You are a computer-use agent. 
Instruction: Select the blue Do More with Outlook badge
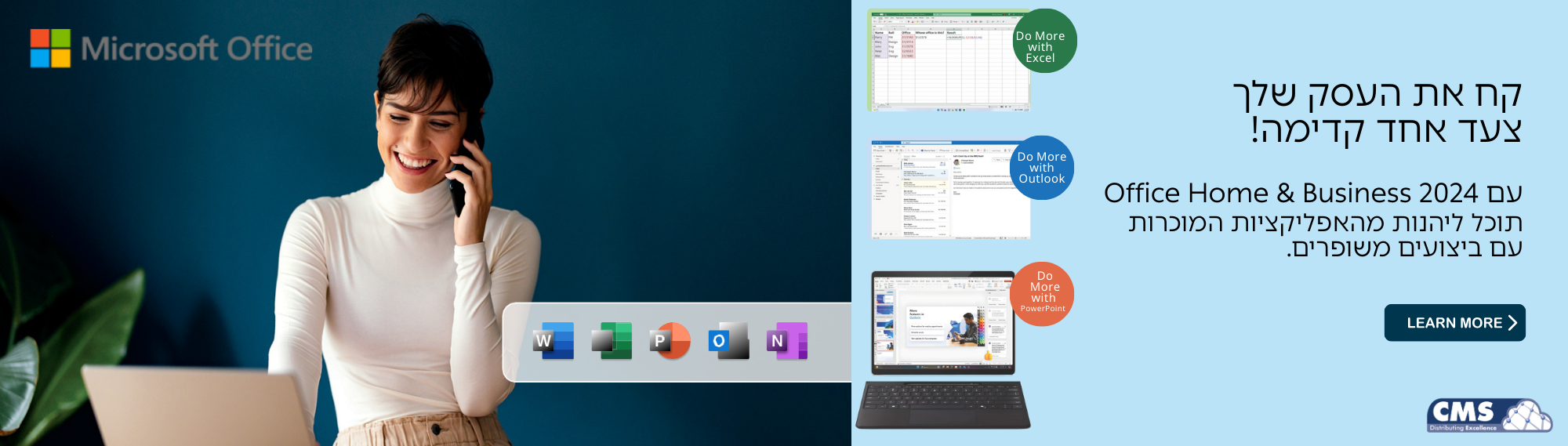(1042, 168)
